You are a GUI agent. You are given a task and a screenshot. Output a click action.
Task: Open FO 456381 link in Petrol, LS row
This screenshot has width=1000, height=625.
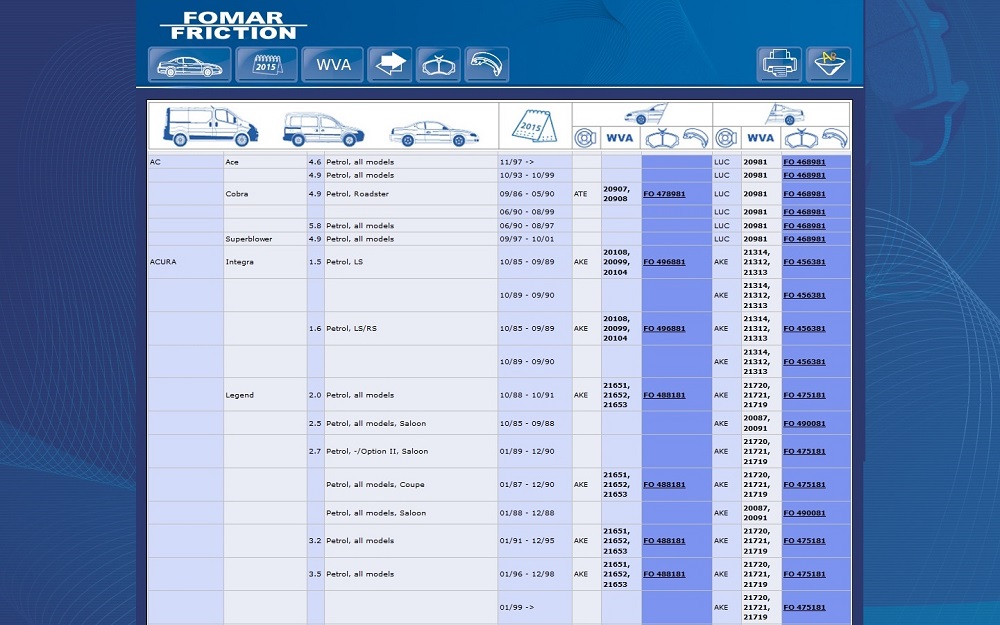coord(804,262)
